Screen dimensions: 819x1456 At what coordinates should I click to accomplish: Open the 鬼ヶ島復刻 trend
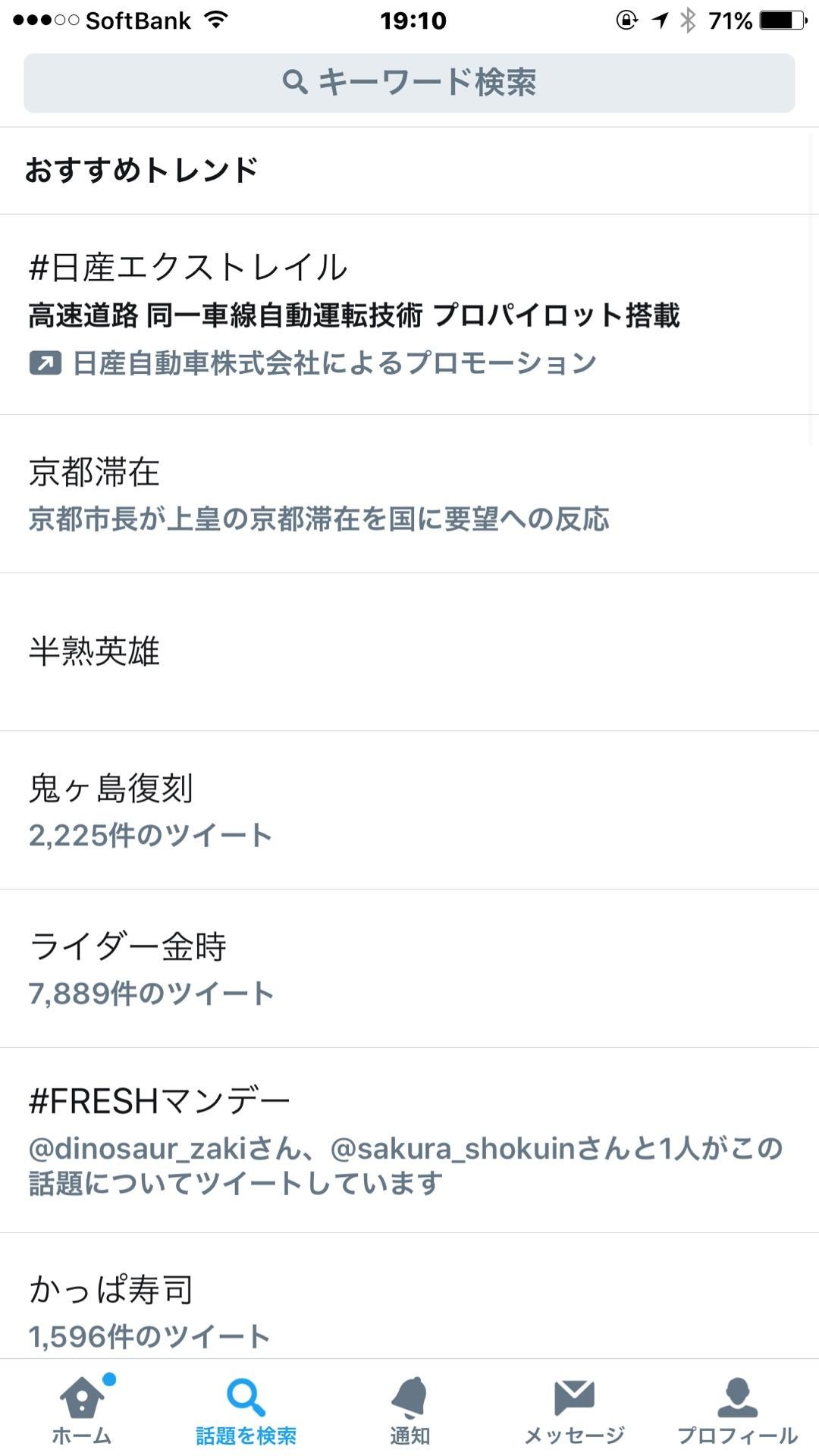[x=409, y=811]
